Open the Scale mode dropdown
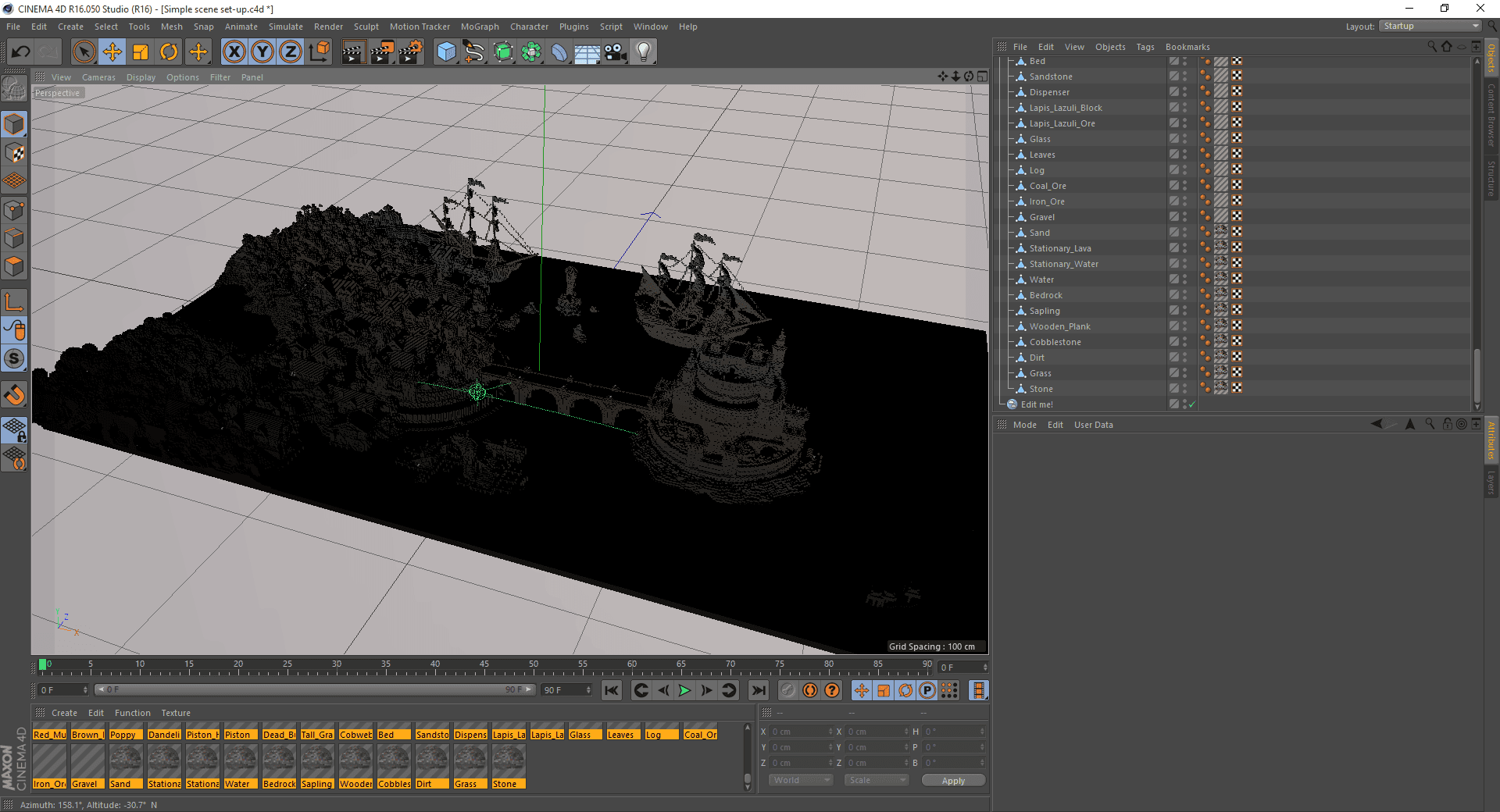The width and height of the screenshot is (1500, 812). click(x=877, y=780)
